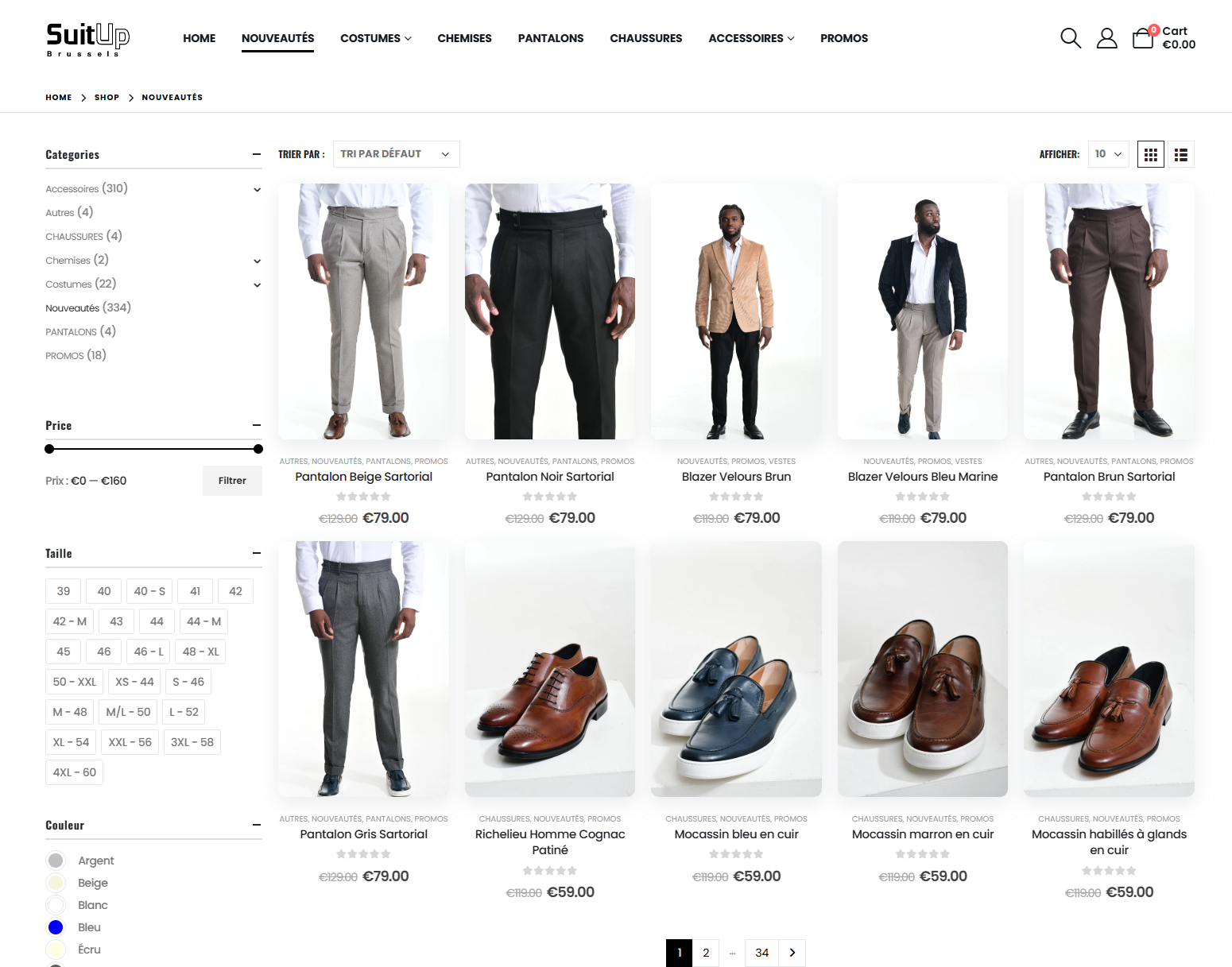Select size 40 - S filter
This screenshot has height=967, width=1232.
pos(149,591)
